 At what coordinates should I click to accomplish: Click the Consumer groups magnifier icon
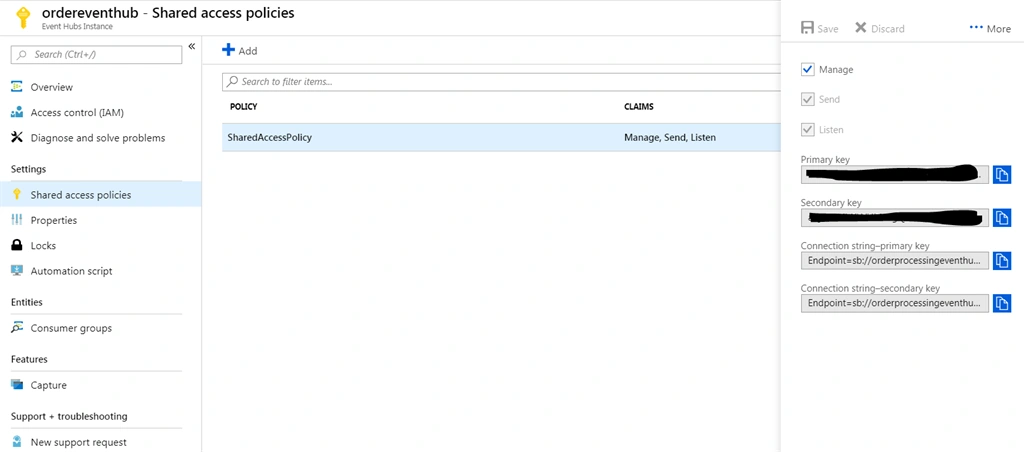18,328
